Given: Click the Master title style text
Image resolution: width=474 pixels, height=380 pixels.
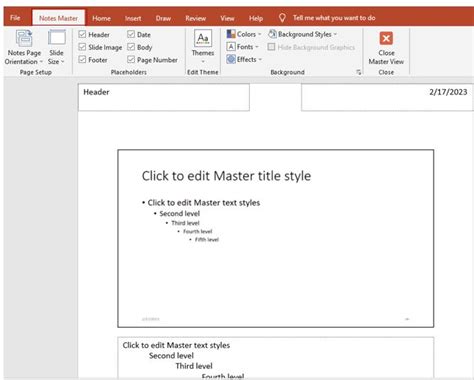Looking at the screenshot, I should point(226,176).
